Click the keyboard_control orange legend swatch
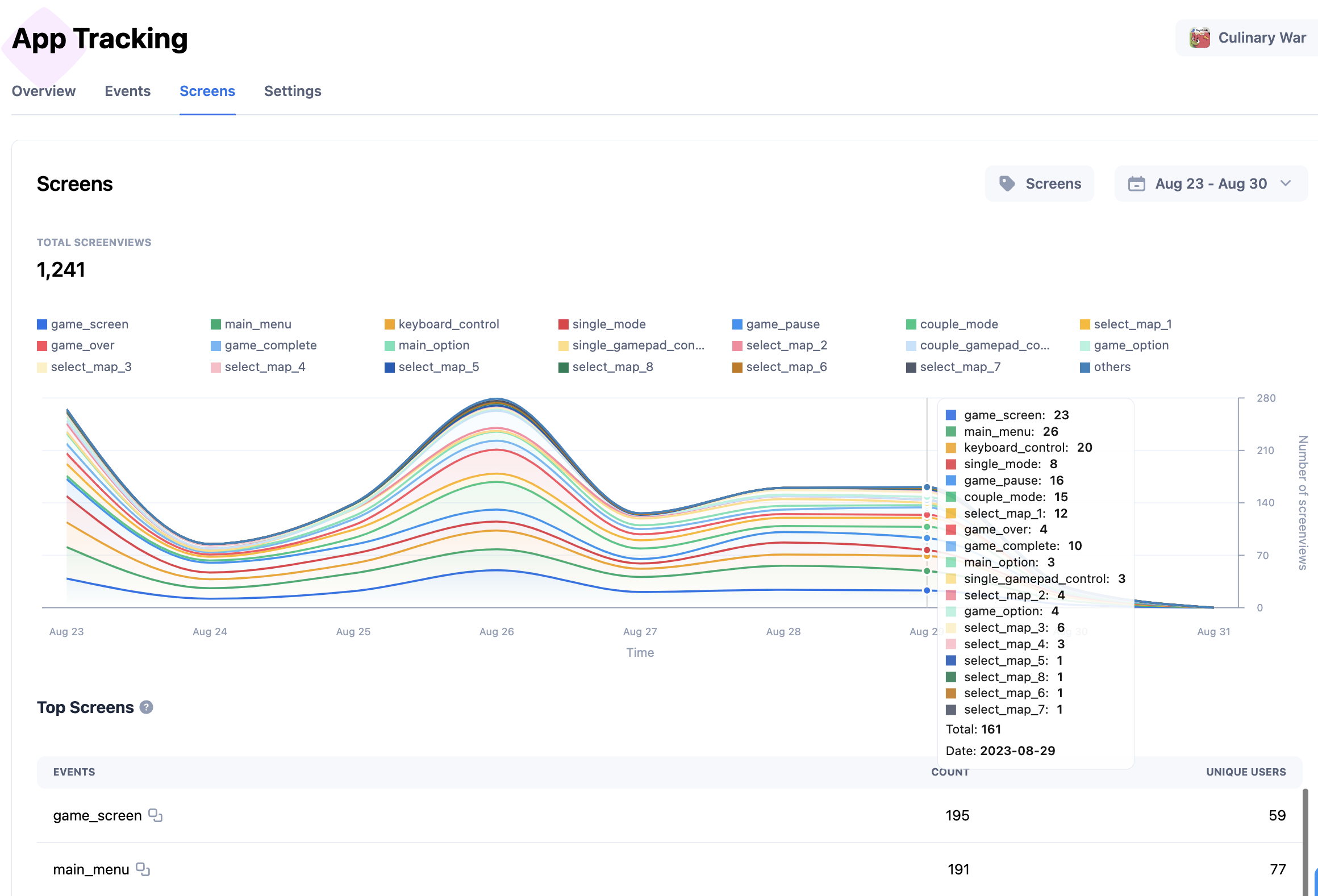The width and height of the screenshot is (1318, 896). [x=390, y=324]
